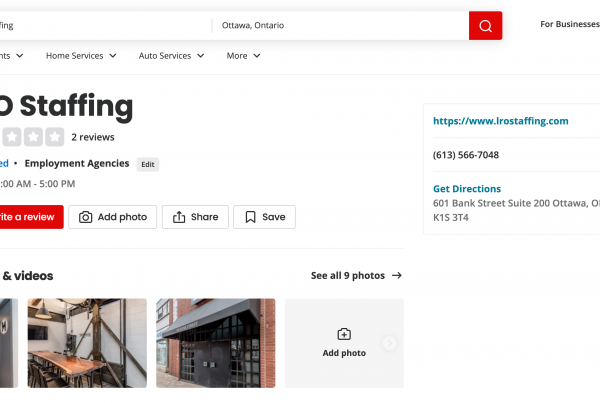Click the Get Directions link
This screenshot has height=403, width=600.
pos(467,188)
